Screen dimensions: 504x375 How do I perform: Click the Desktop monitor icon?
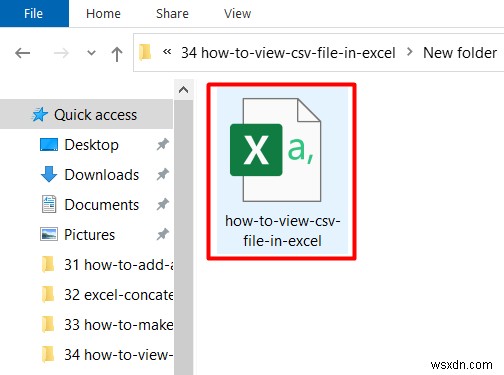[x=49, y=145]
